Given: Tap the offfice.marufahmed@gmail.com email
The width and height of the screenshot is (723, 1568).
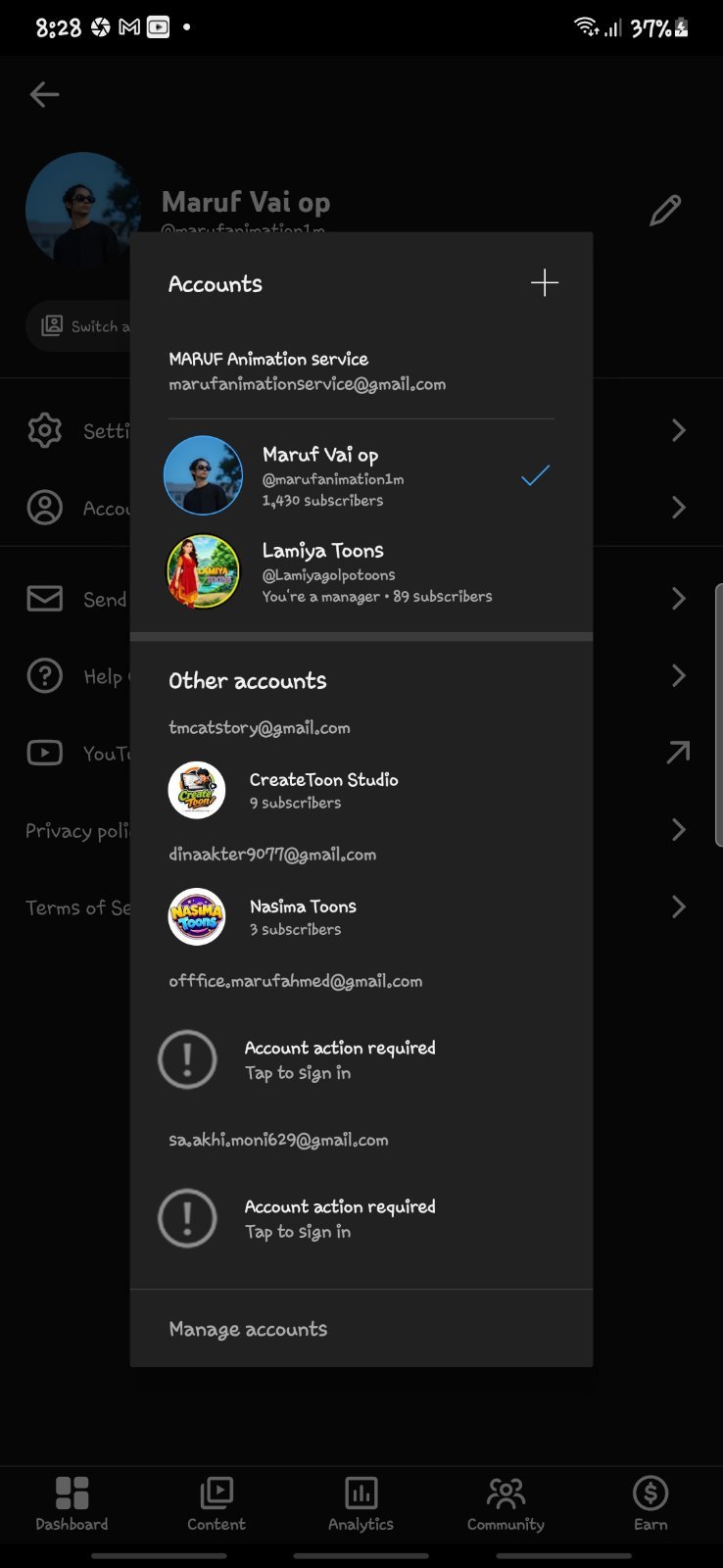Looking at the screenshot, I should (296, 981).
